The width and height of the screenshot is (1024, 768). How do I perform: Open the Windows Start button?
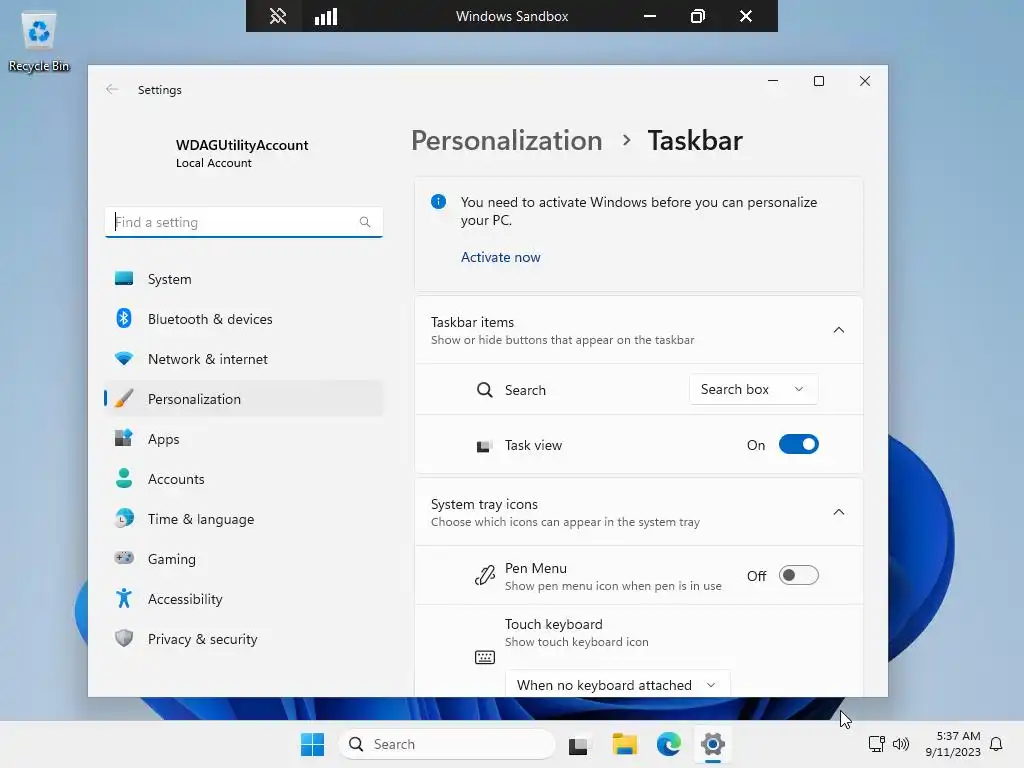pos(312,744)
